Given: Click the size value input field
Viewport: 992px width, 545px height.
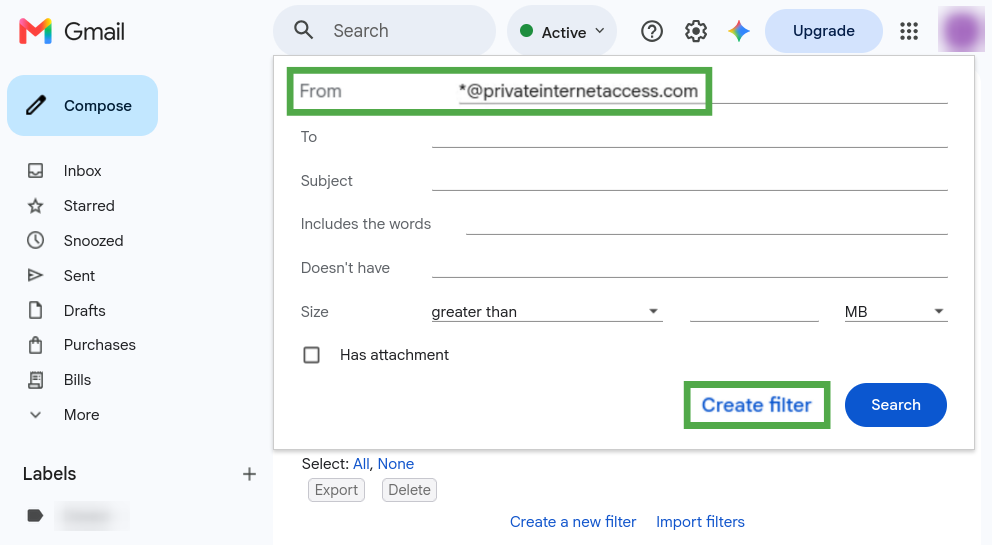Looking at the screenshot, I should click(x=754, y=311).
